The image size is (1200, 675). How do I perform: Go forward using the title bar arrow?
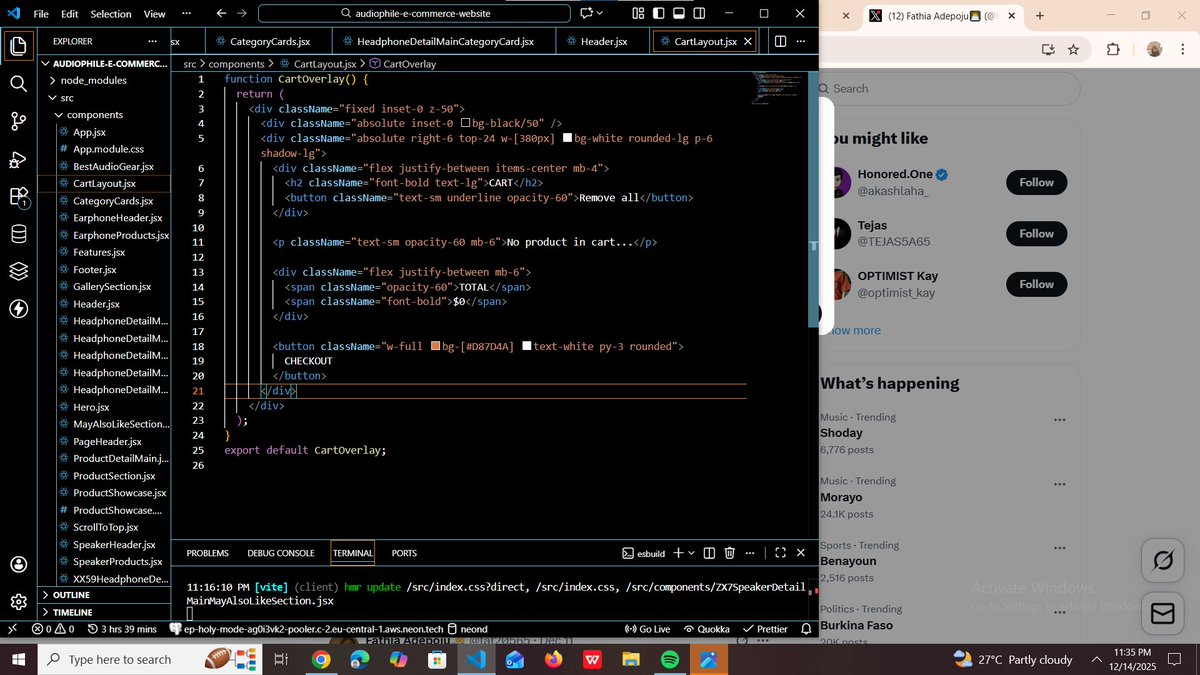(x=242, y=13)
